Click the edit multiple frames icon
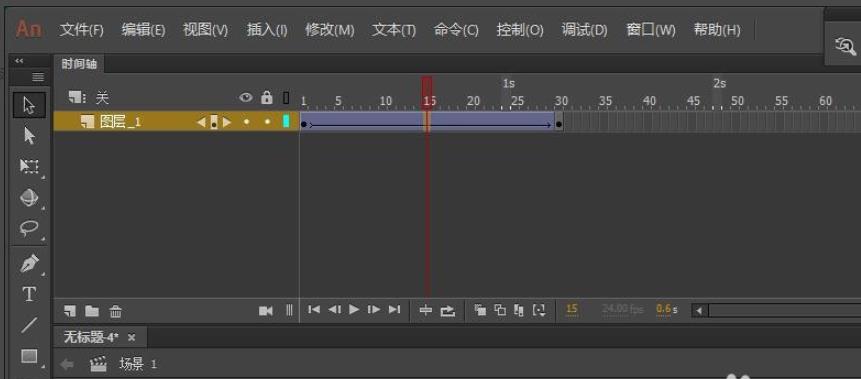 click(518, 310)
